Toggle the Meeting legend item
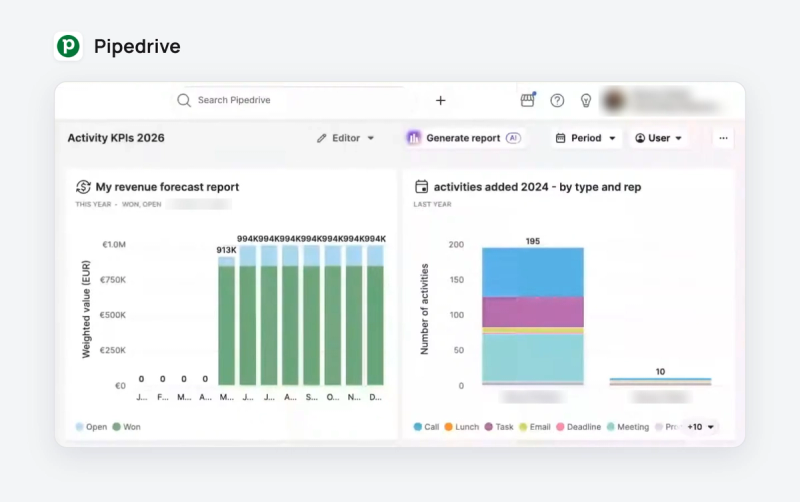Viewport: 800px width, 502px height. coord(628,427)
